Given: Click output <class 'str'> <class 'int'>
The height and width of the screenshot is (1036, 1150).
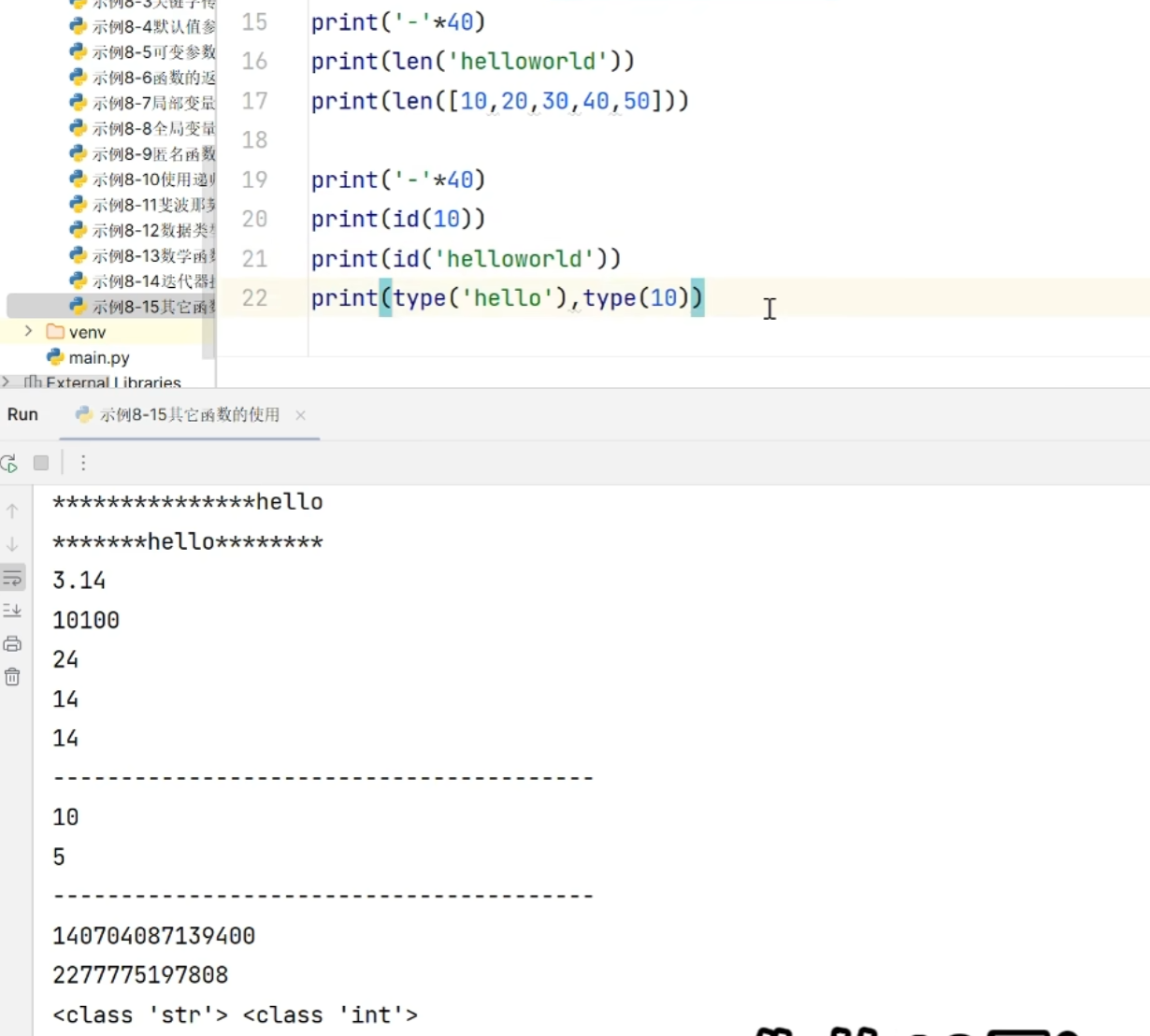Looking at the screenshot, I should coord(236,1015).
